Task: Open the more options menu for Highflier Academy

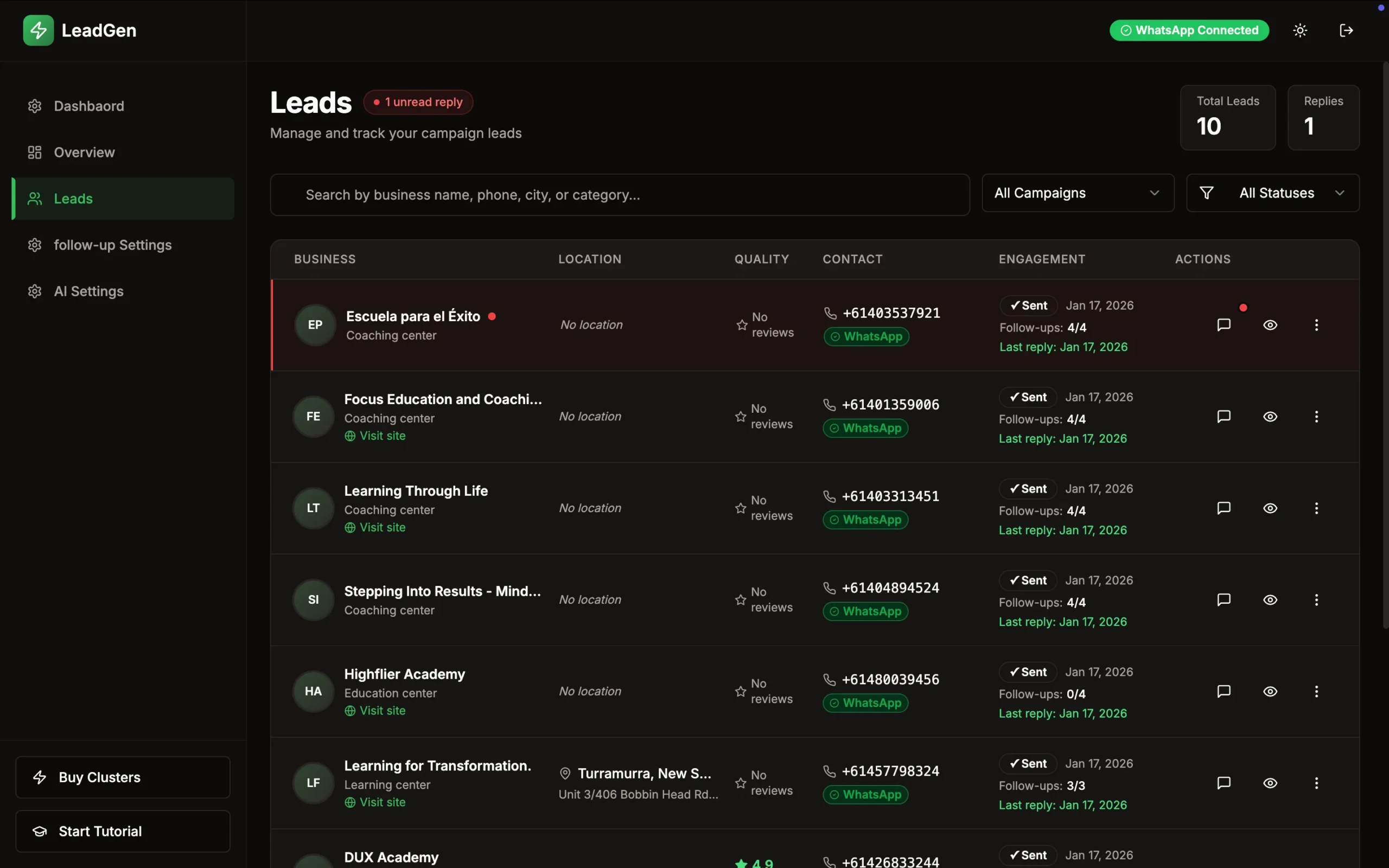Action: pos(1316,691)
